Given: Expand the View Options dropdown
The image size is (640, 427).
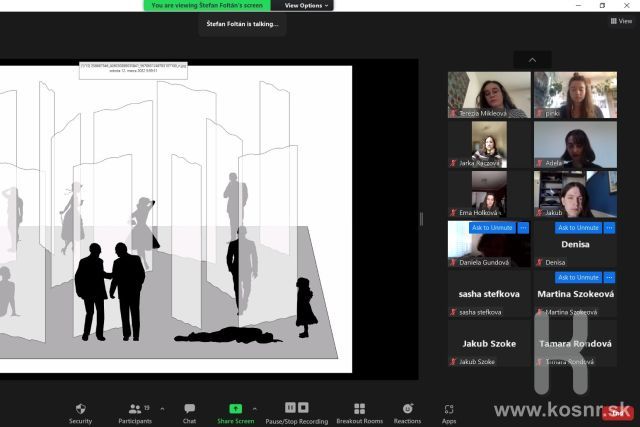Looking at the screenshot, I should point(304,5).
